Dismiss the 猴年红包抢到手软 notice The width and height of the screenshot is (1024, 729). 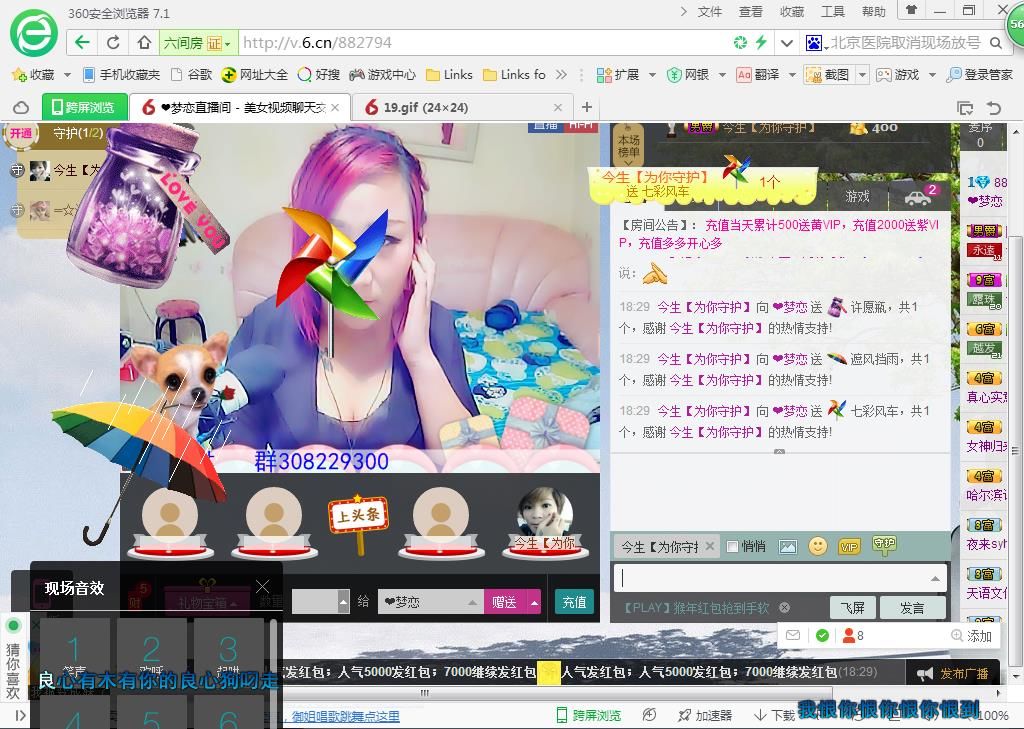pos(784,608)
